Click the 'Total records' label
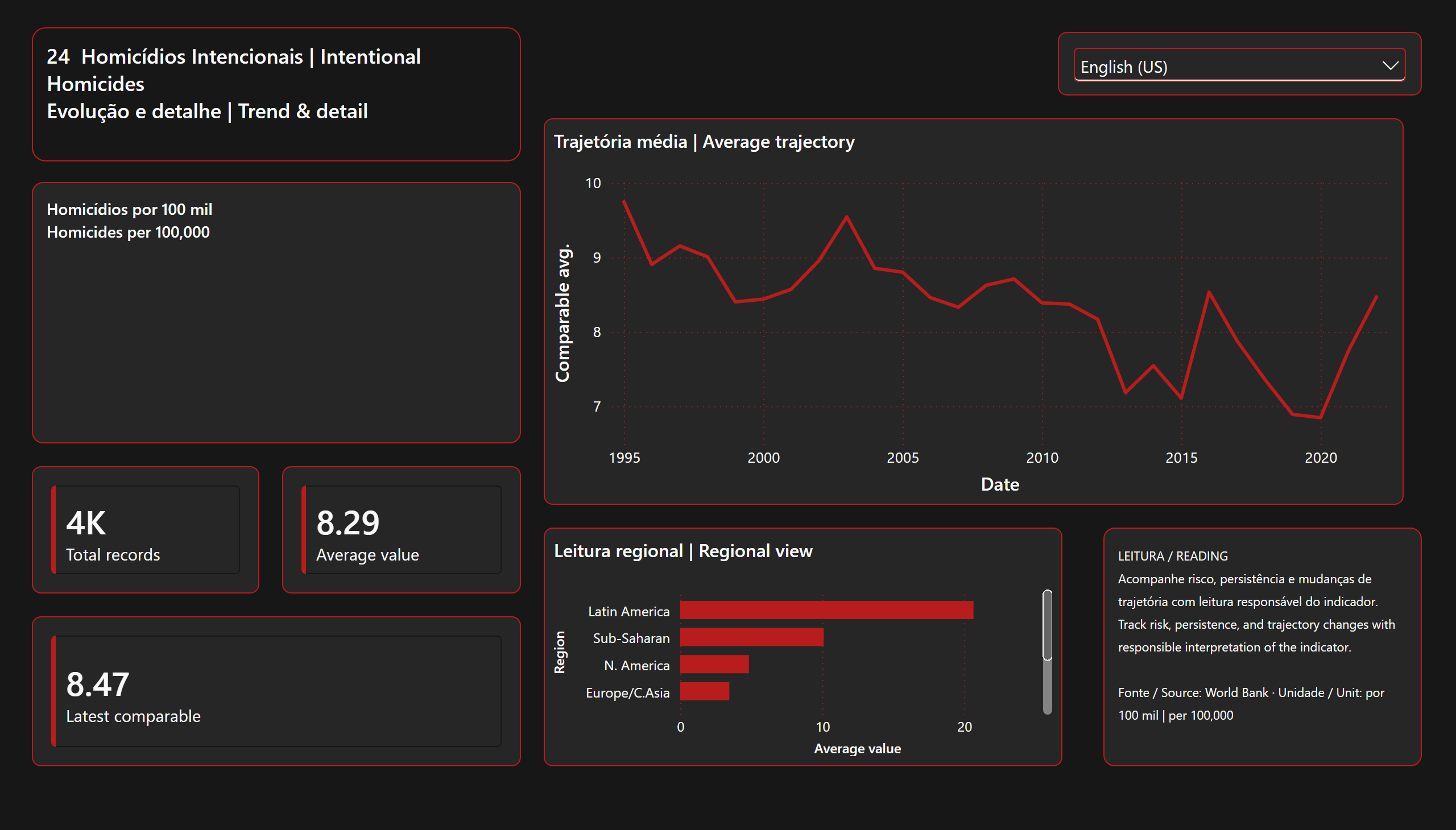Image resolution: width=1456 pixels, height=830 pixels. pos(113,555)
